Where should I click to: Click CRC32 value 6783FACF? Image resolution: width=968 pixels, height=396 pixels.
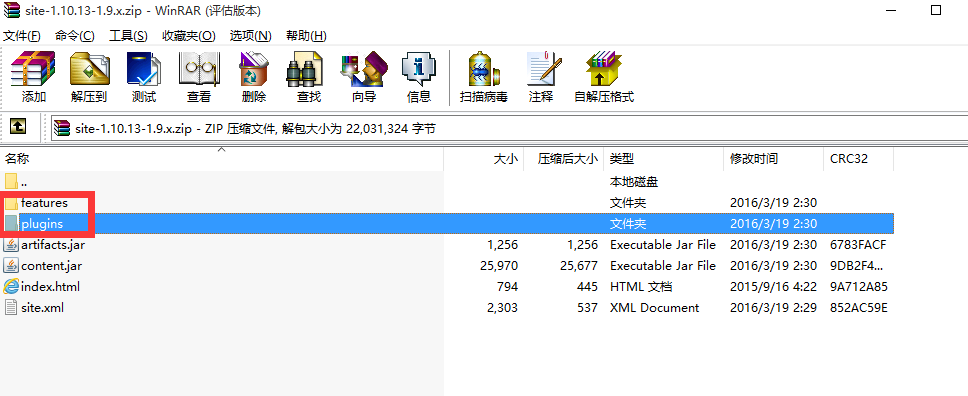[x=859, y=245]
